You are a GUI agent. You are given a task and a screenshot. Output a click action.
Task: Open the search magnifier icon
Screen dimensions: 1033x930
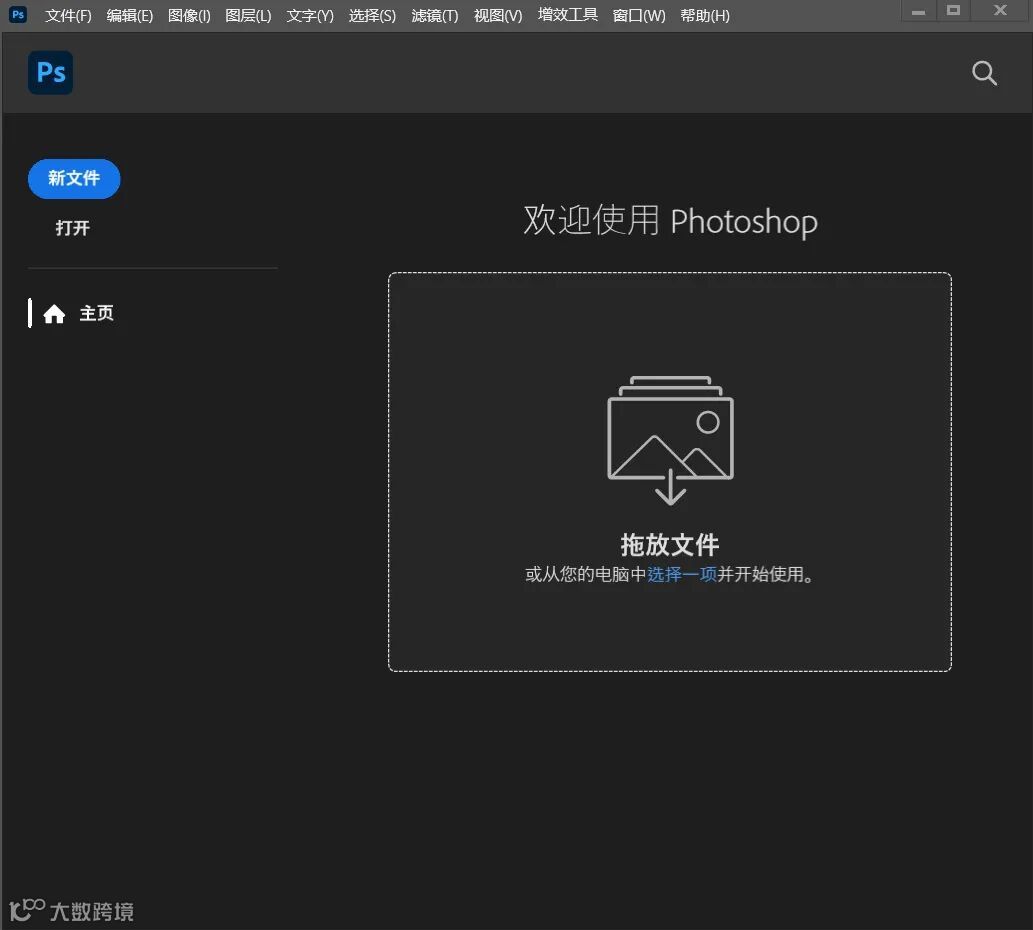[x=984, y=73]
